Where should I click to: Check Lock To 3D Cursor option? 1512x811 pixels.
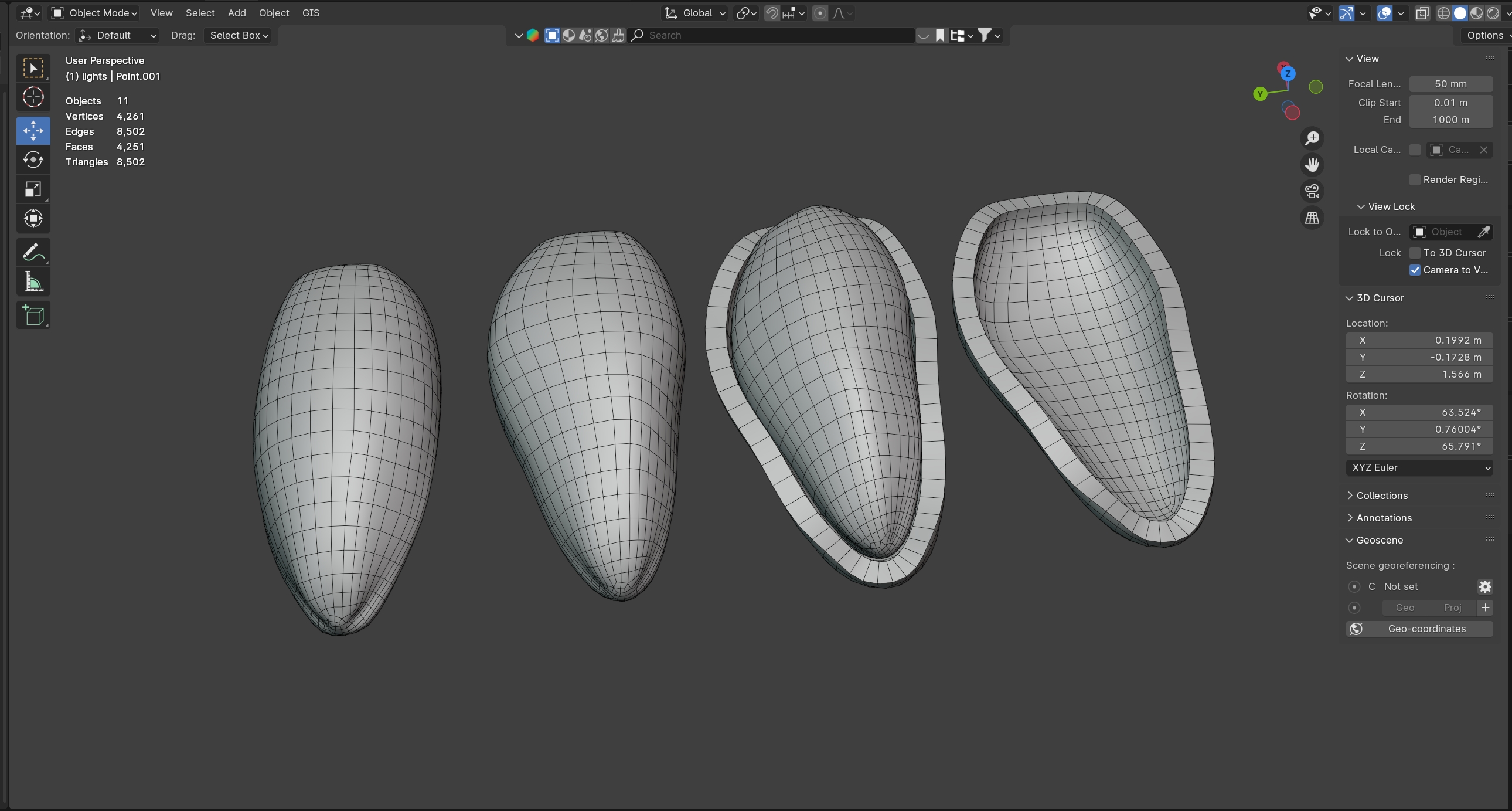tap(1415, 253)
